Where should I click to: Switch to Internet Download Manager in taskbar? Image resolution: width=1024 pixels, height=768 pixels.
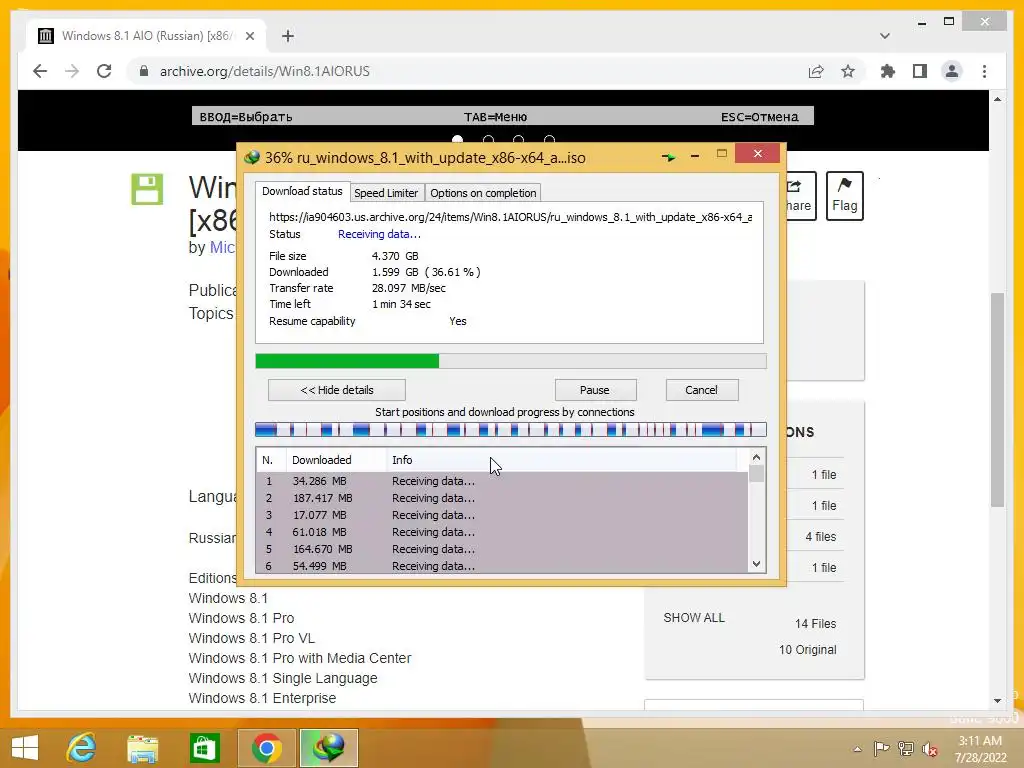(x=328, y=748)
